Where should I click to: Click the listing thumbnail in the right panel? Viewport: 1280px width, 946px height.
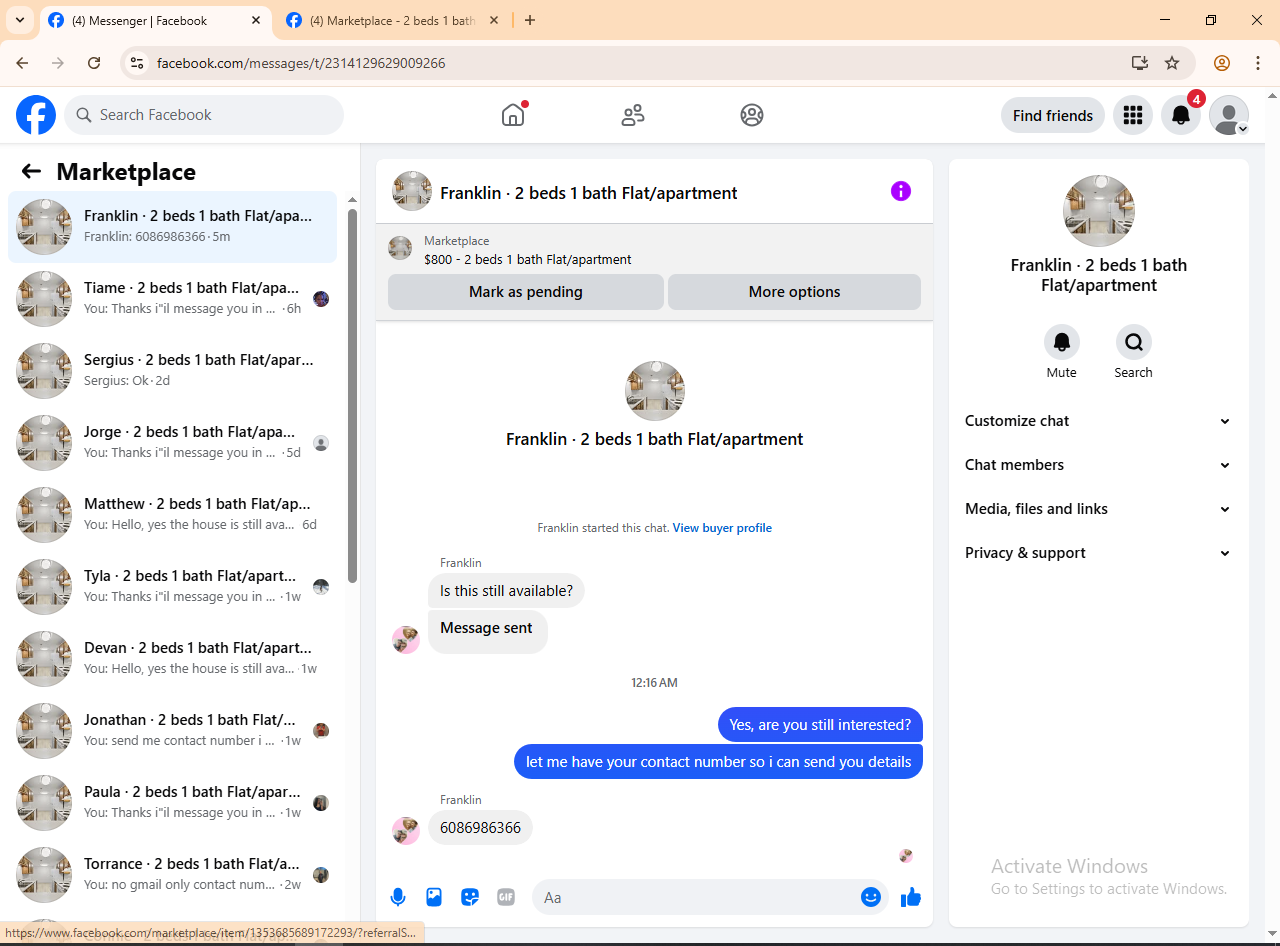coord(1099,211)
